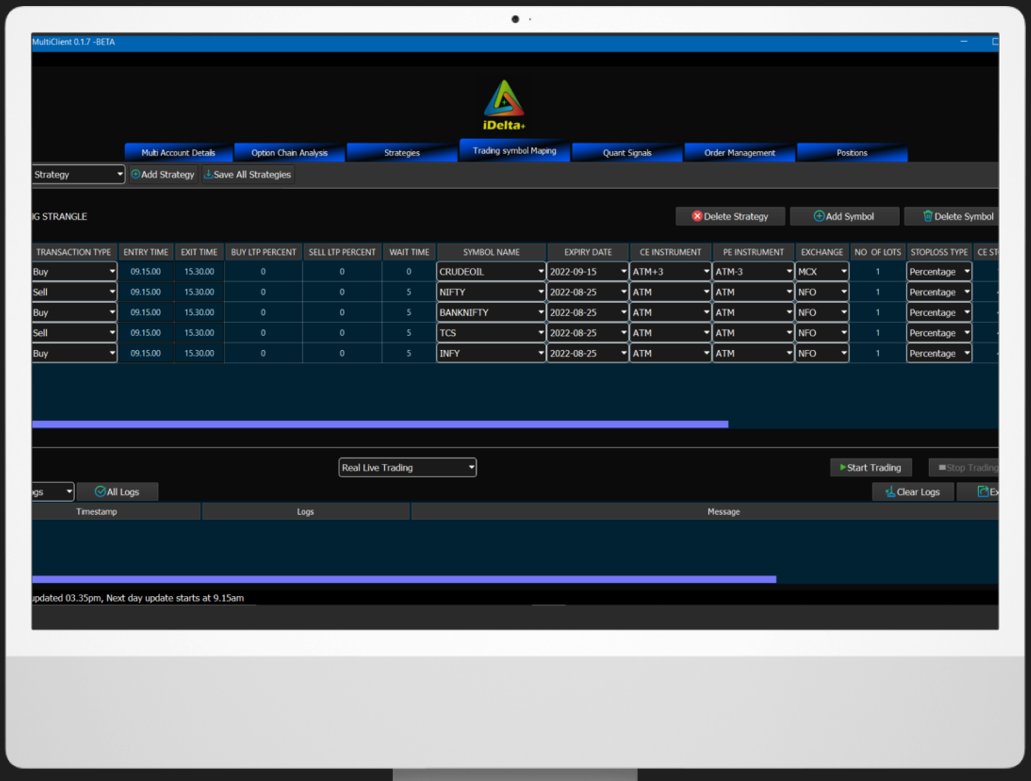Image resolution: width=1031 pixels, height=781 pixels.
Task: Open the NIFTY symbol name dropdown
Action: point(491,292)
